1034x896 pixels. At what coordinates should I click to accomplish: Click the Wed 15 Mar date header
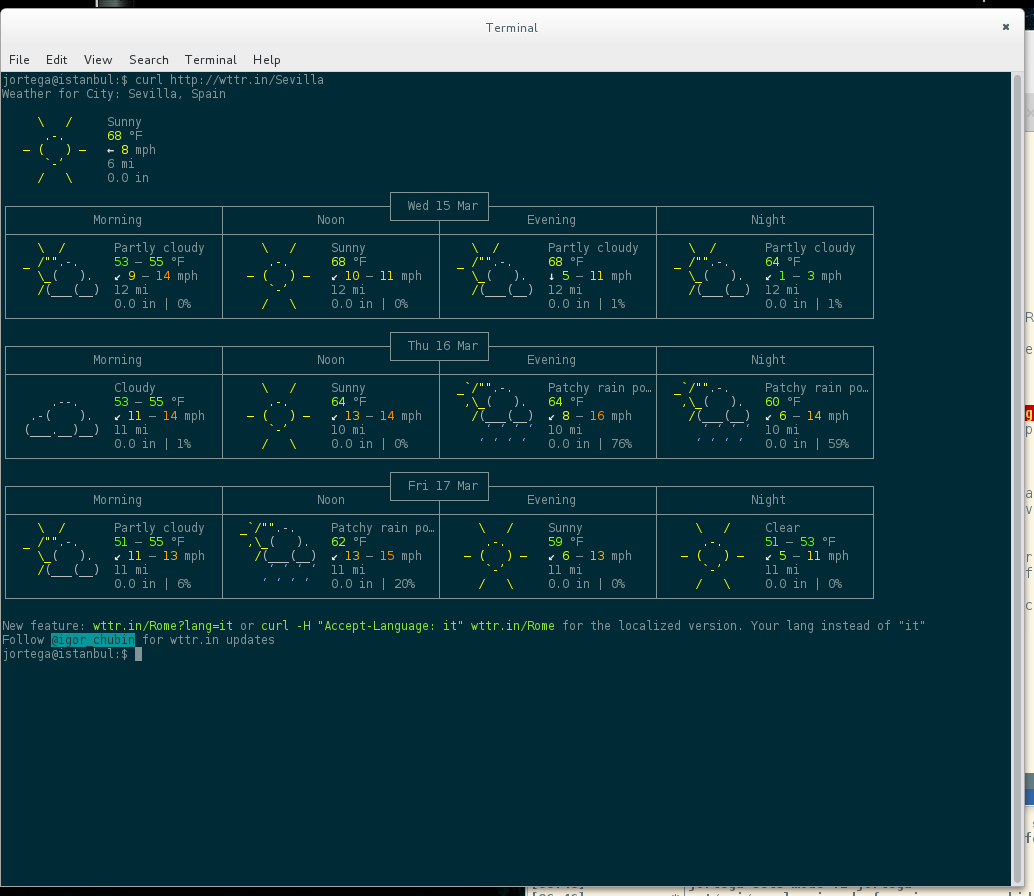(x=440, y=206)
